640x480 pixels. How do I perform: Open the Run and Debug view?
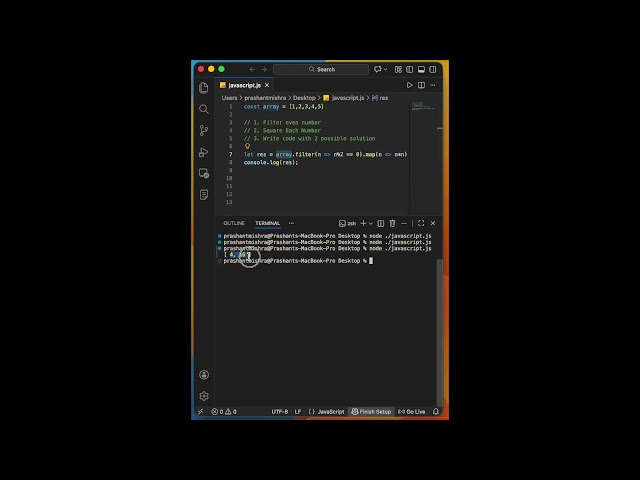204,152
